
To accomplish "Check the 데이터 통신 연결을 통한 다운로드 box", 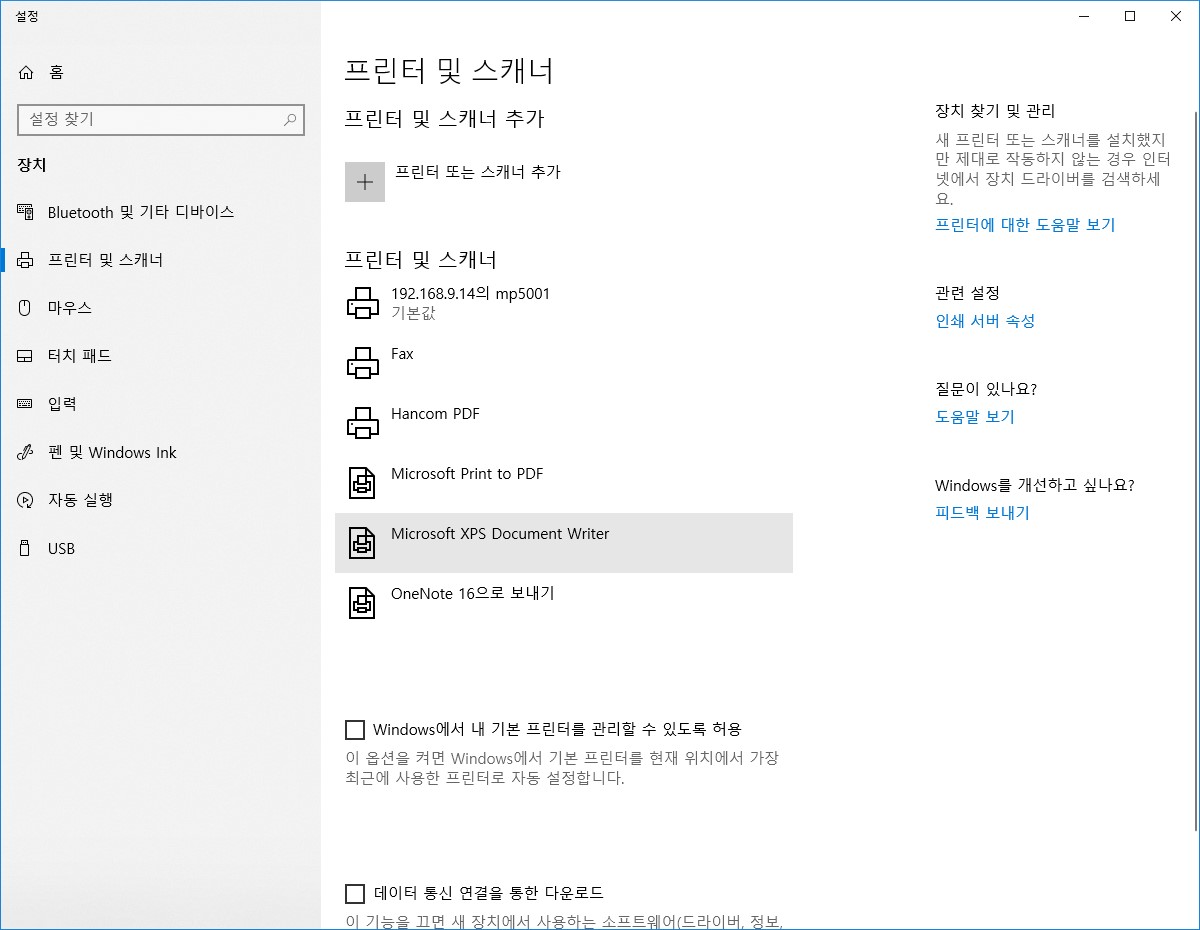I will 354,893.
